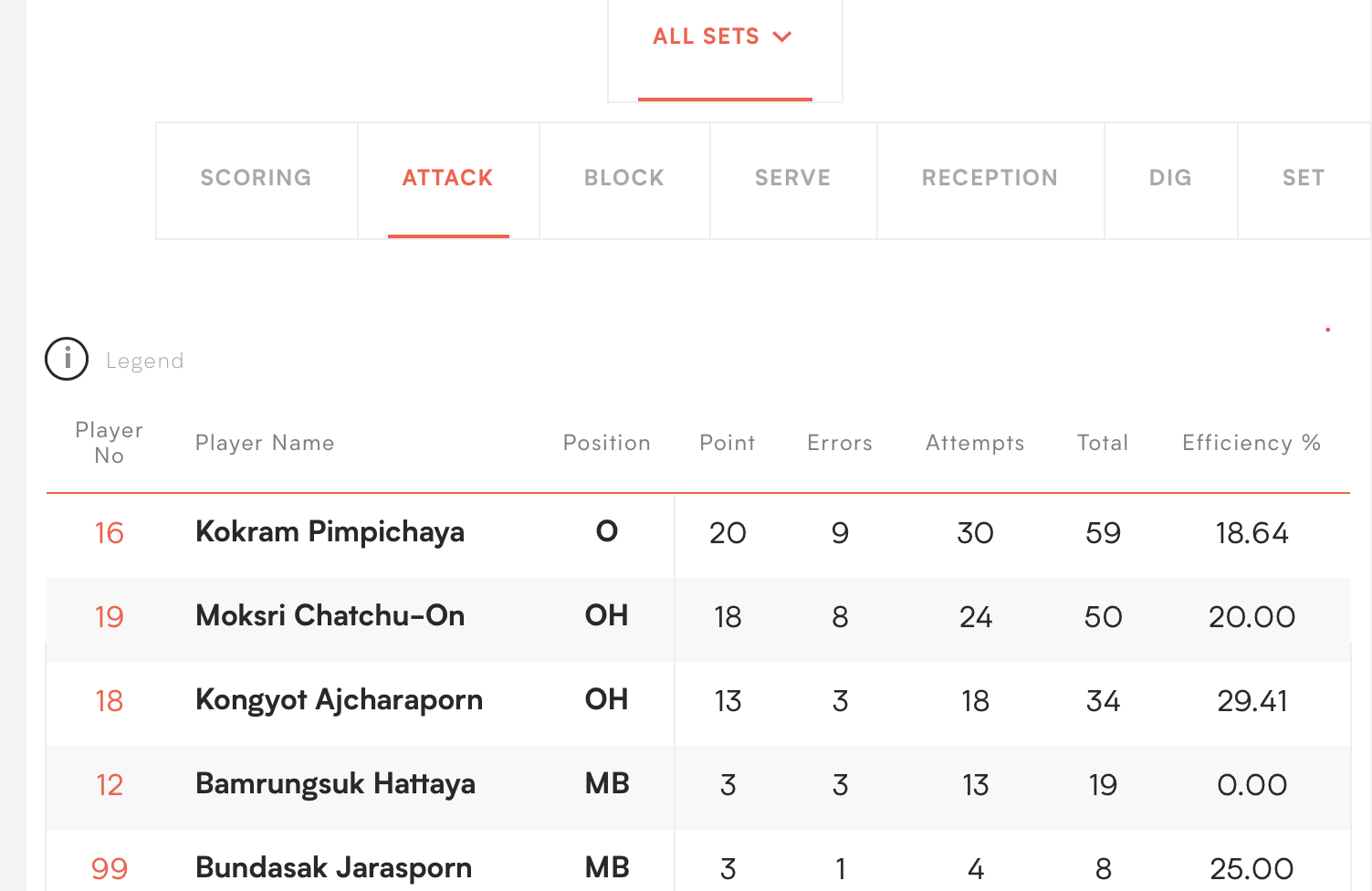Open the SET tab

[x=1304, y=178]
